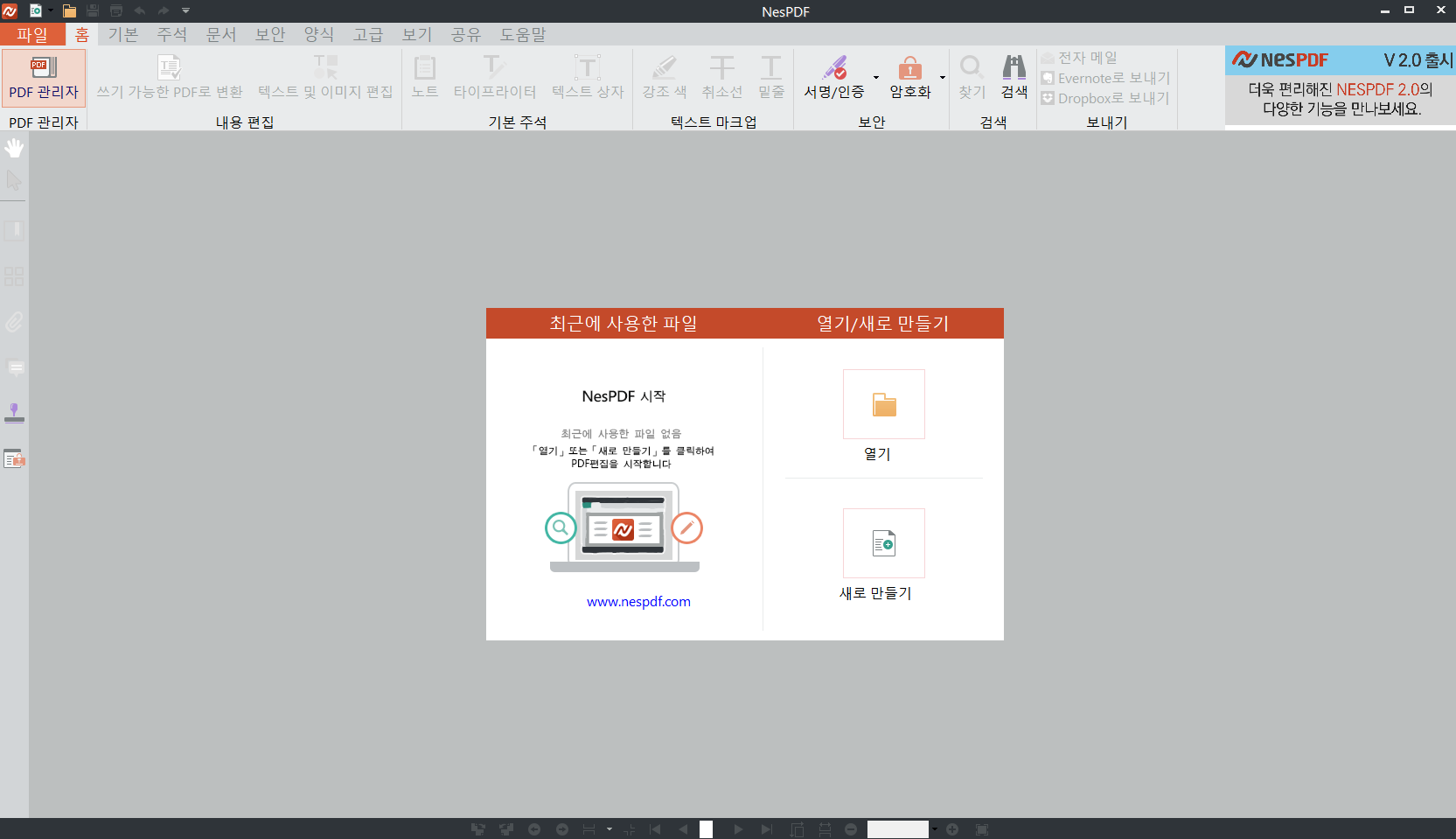The height and width of the screenshot is (839, 1456).
Task: Expand the quick access toolbar customize arrow
Action: click(185, 10)
